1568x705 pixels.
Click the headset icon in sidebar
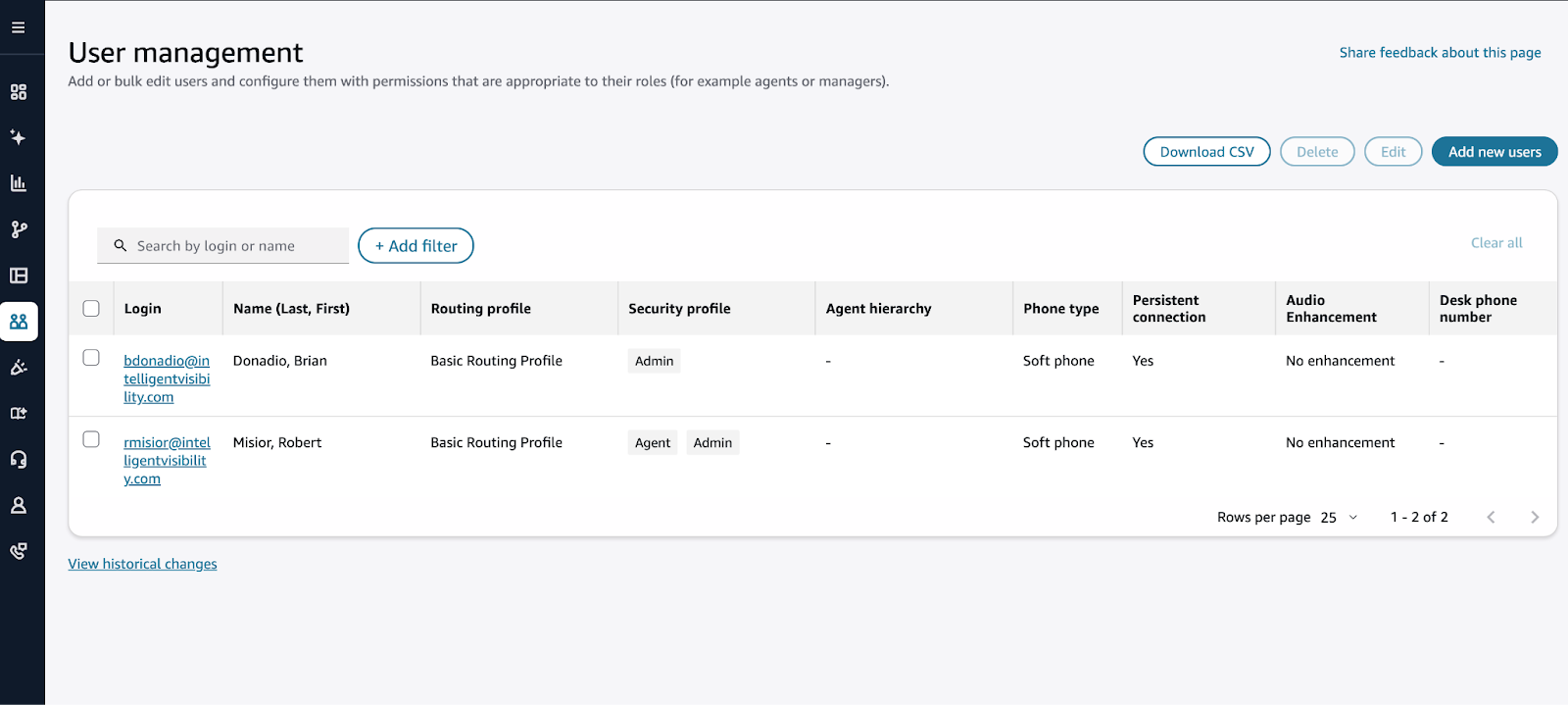(x=19, y=460)
